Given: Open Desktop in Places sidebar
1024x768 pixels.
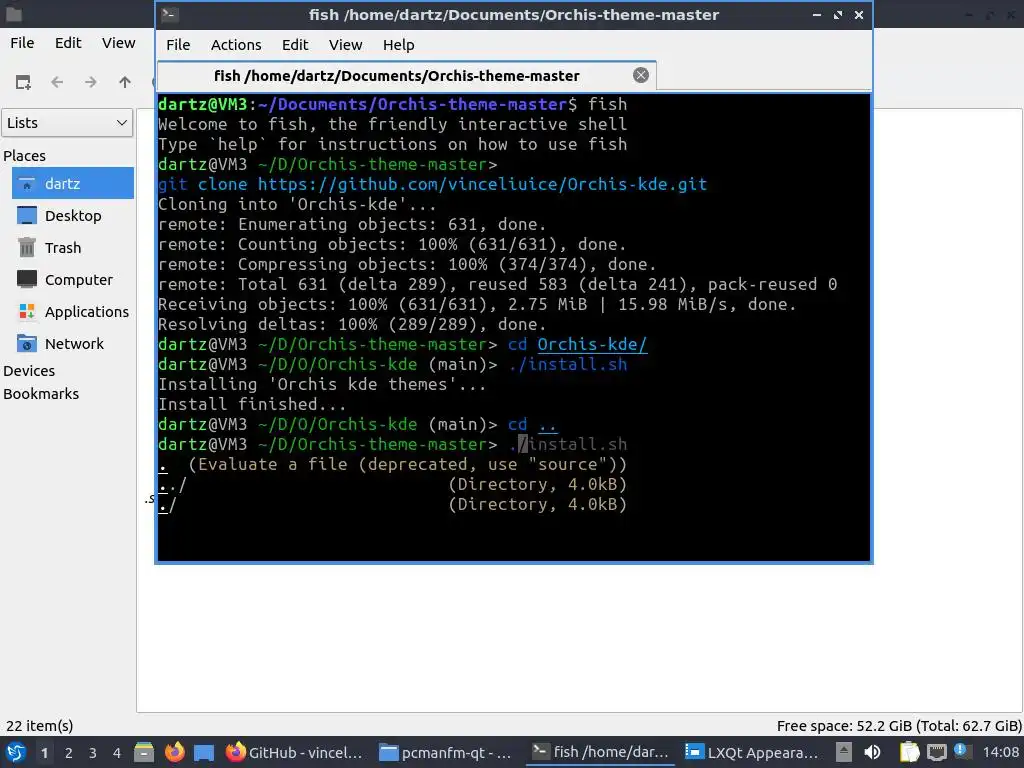Looking at the screenshot, I should pos(72,216).
